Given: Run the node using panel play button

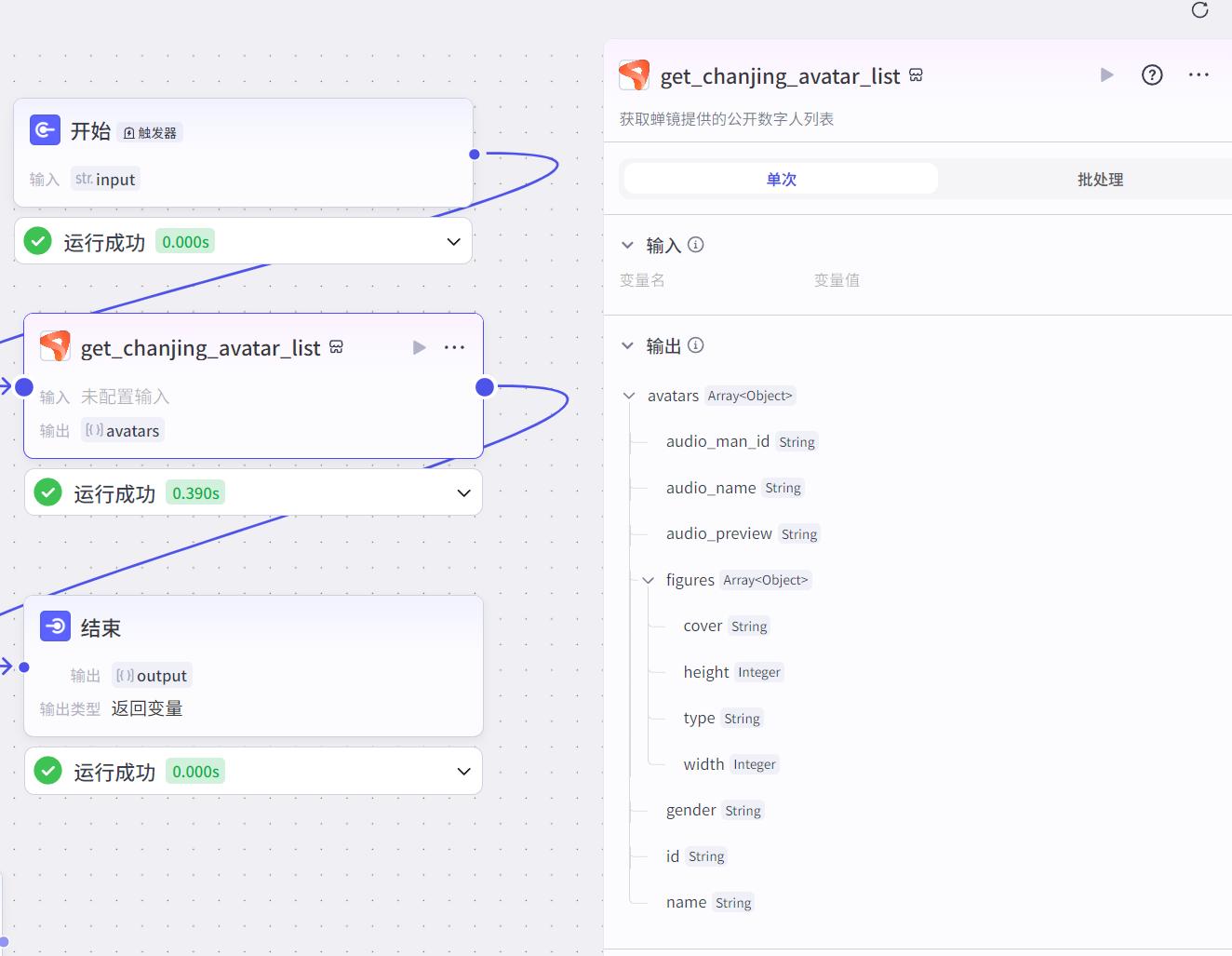Looking at the screenshot, I should click(1106, 75).
